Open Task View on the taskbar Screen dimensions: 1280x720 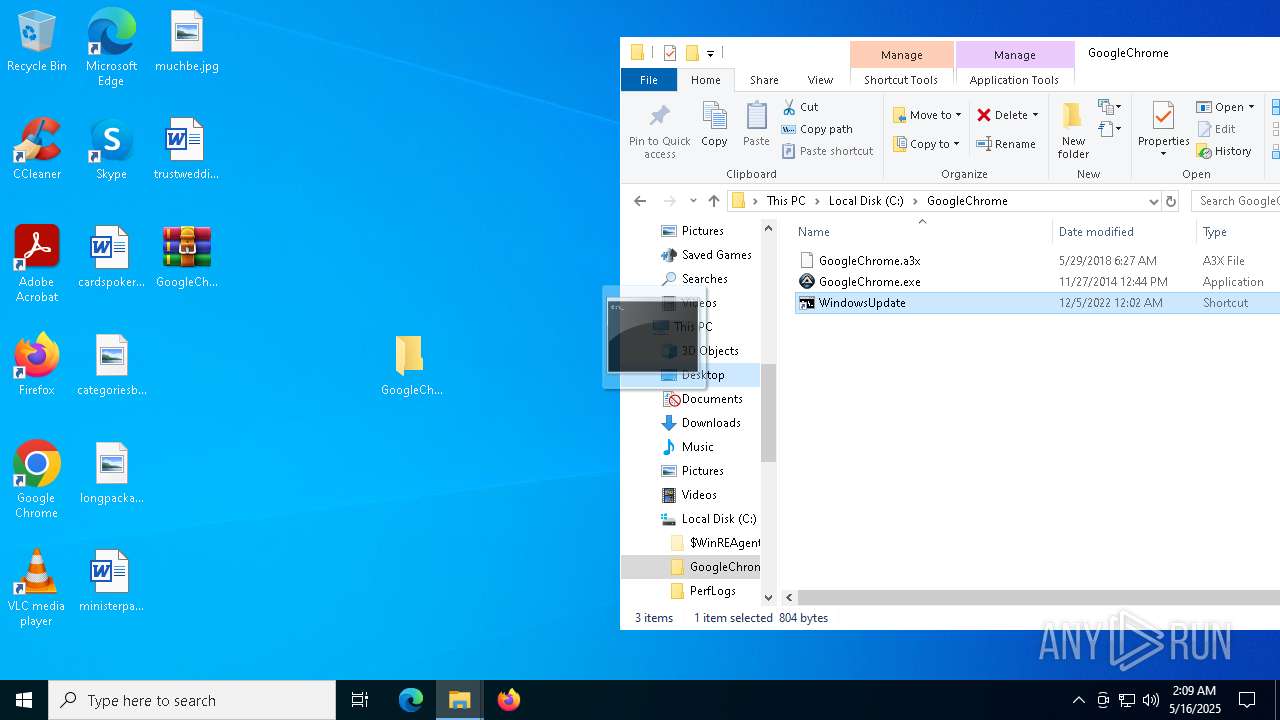point(360,700)
